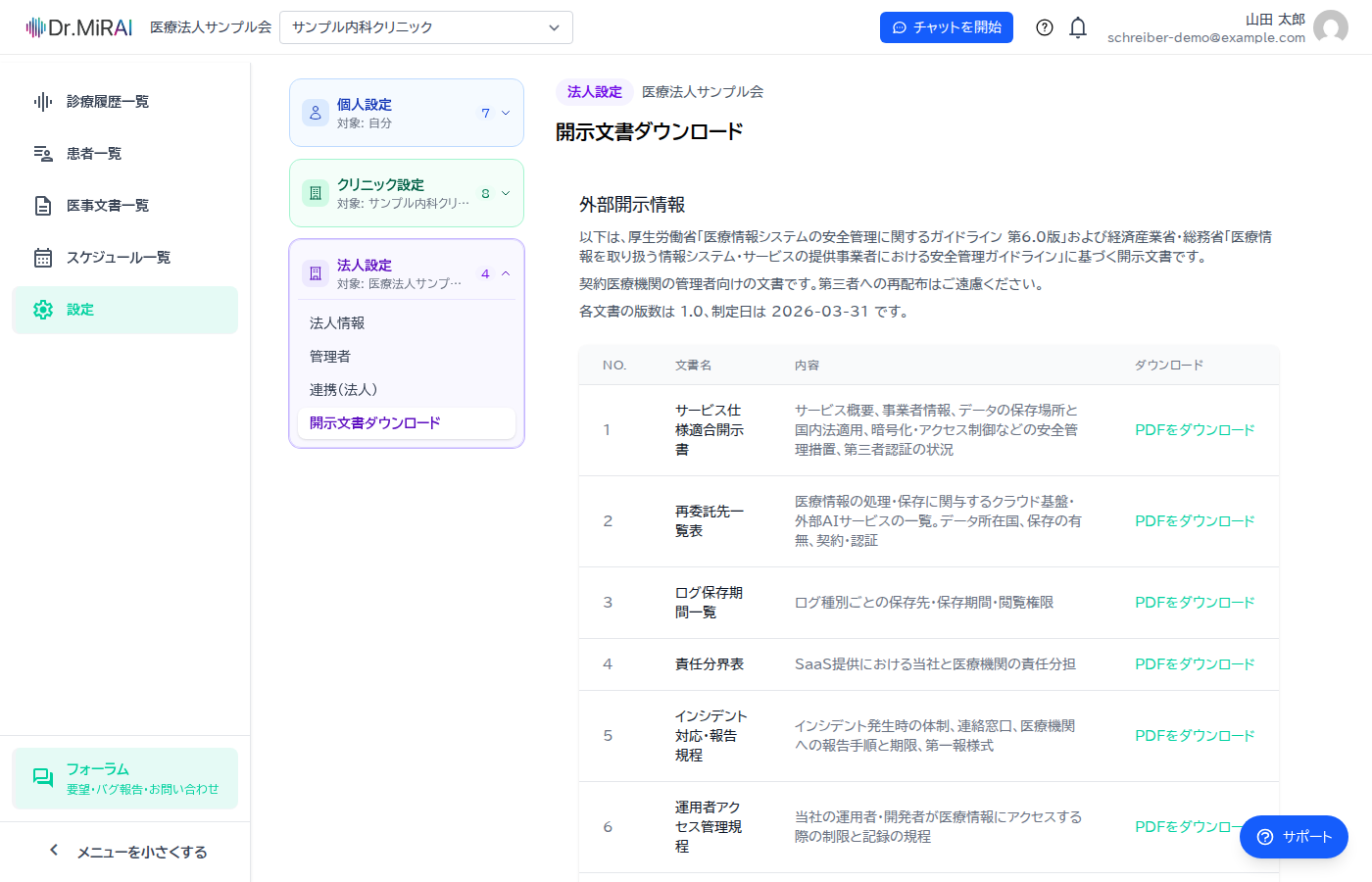
Task: Click the 患者一覧 patient list icon
Action: click(43, 154)
